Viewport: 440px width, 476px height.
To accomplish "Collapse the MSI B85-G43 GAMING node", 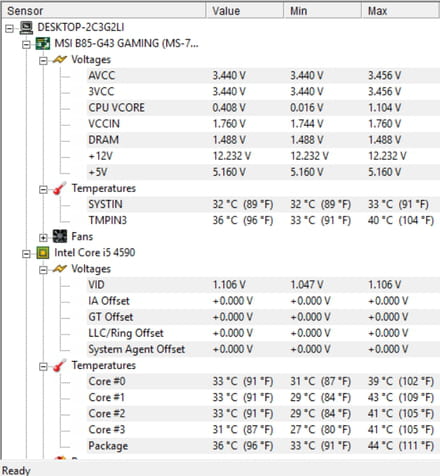I will tap(26, 44).
